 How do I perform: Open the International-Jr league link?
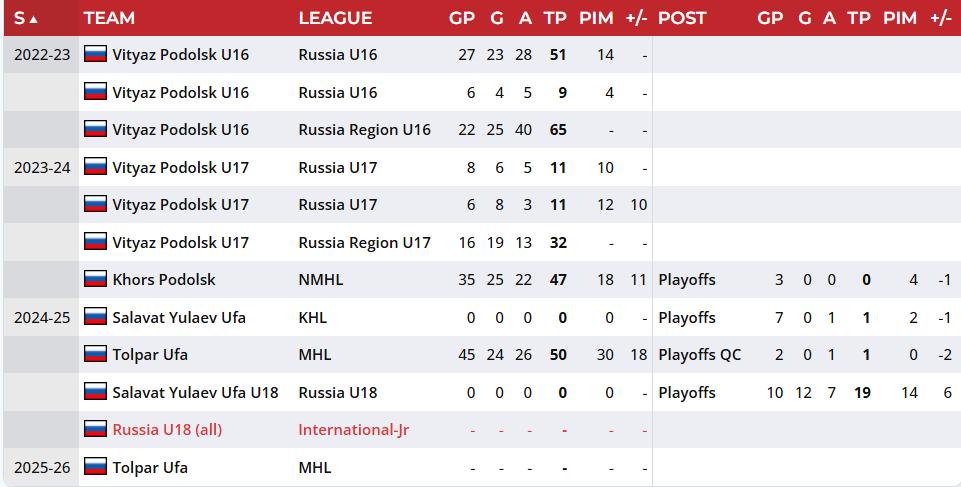[x=354, y=429]
